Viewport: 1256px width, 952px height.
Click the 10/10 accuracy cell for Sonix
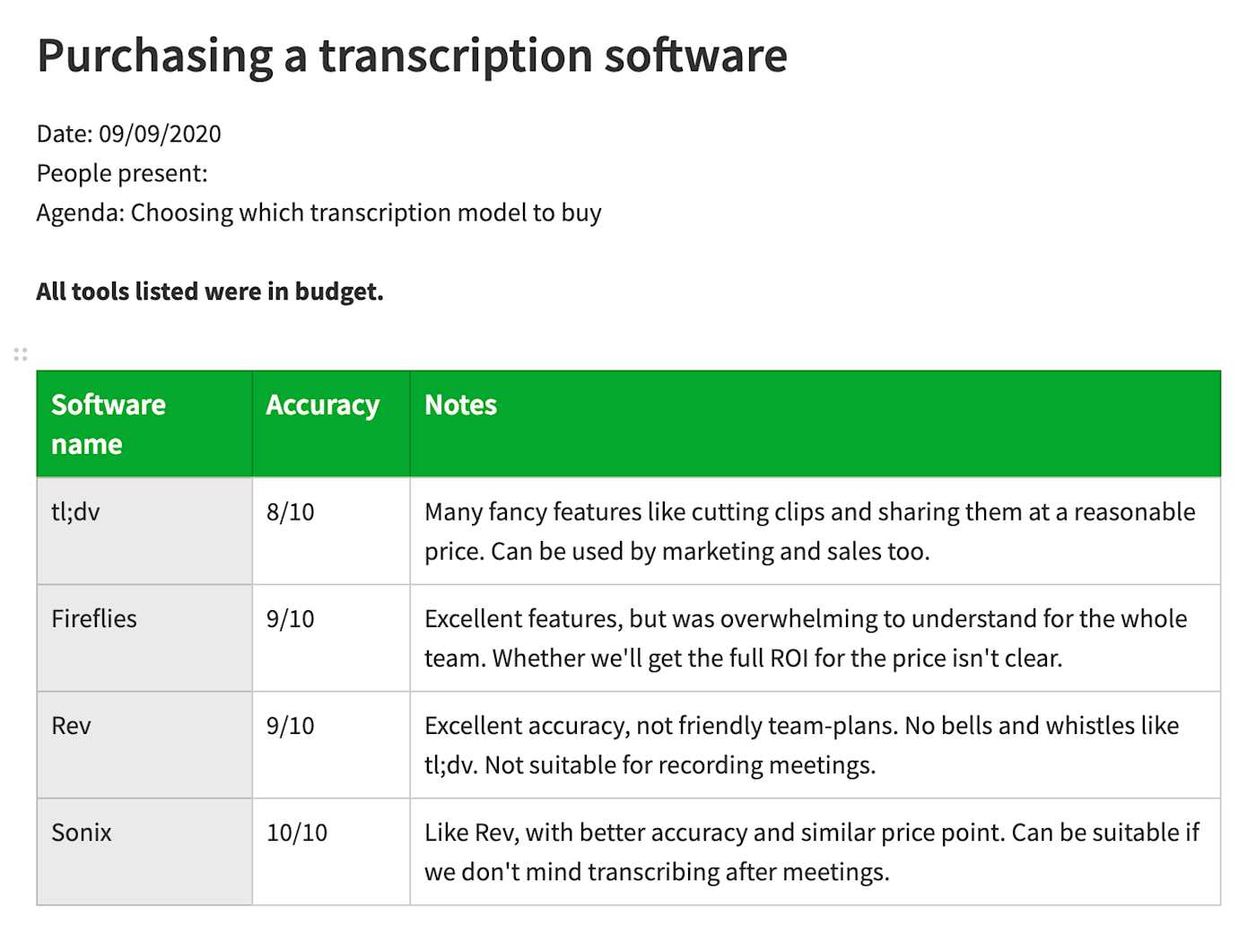tap(331, 852)
